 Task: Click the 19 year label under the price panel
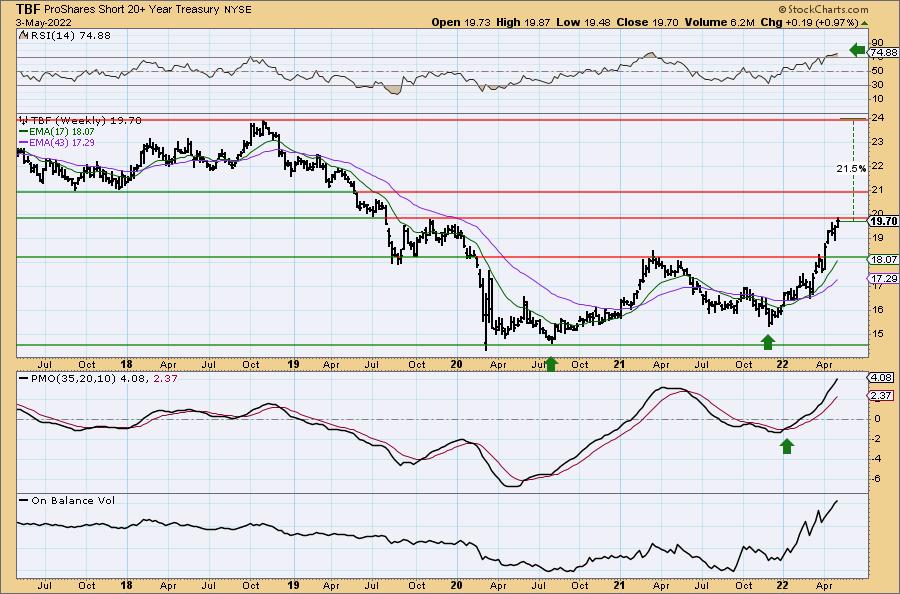point(293,364)
